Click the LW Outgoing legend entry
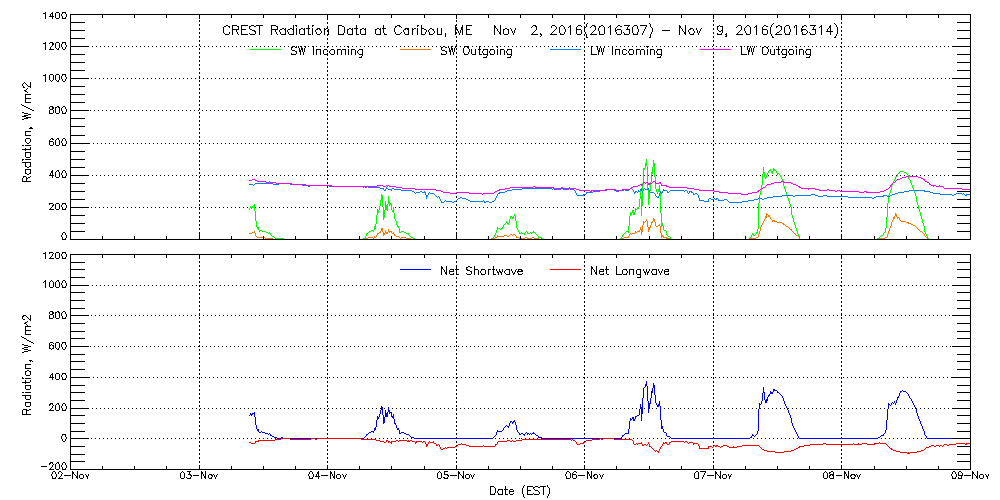1000x500 pixels. point(775,51)
